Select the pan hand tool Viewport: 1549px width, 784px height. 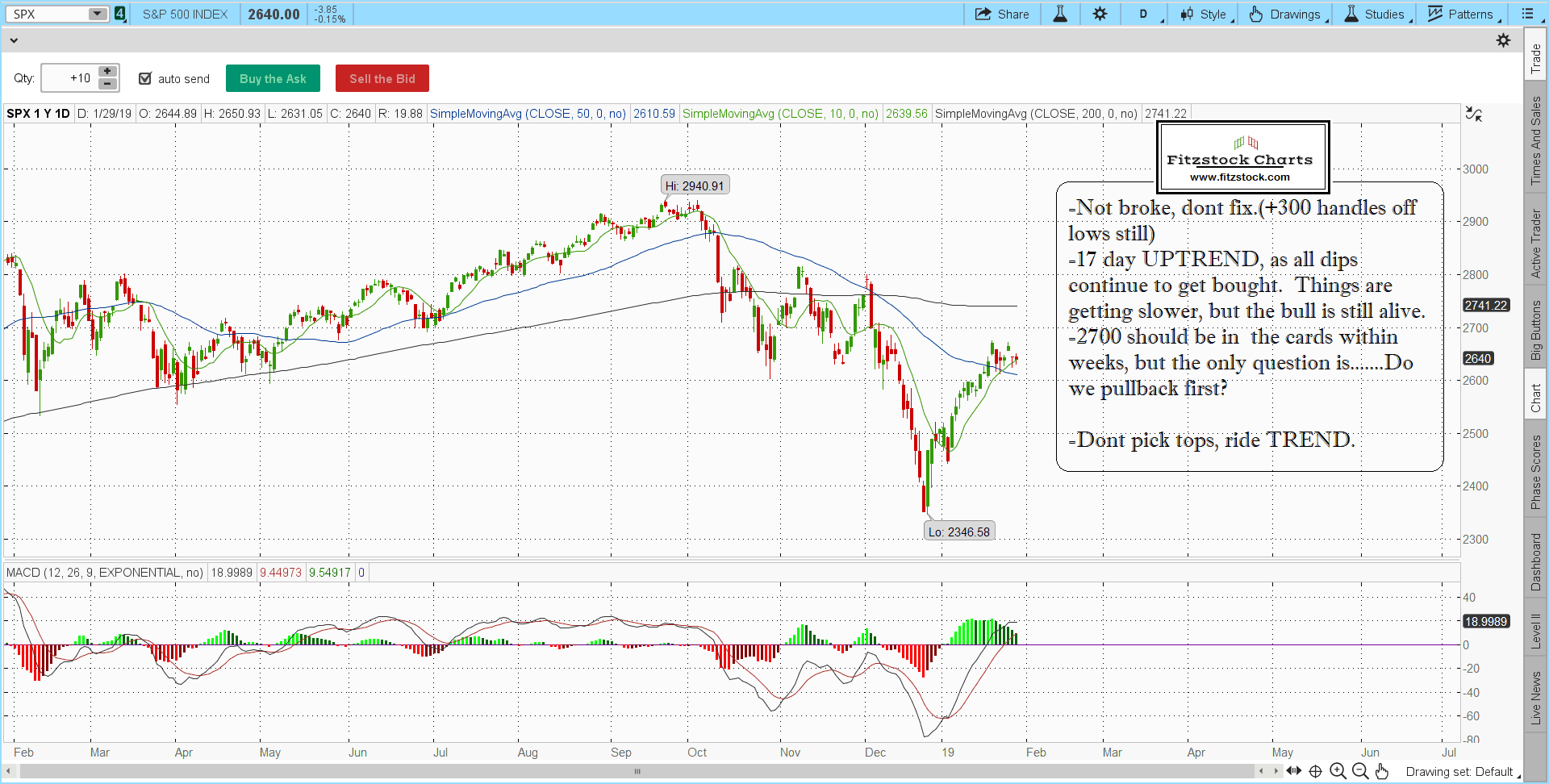1382,771
